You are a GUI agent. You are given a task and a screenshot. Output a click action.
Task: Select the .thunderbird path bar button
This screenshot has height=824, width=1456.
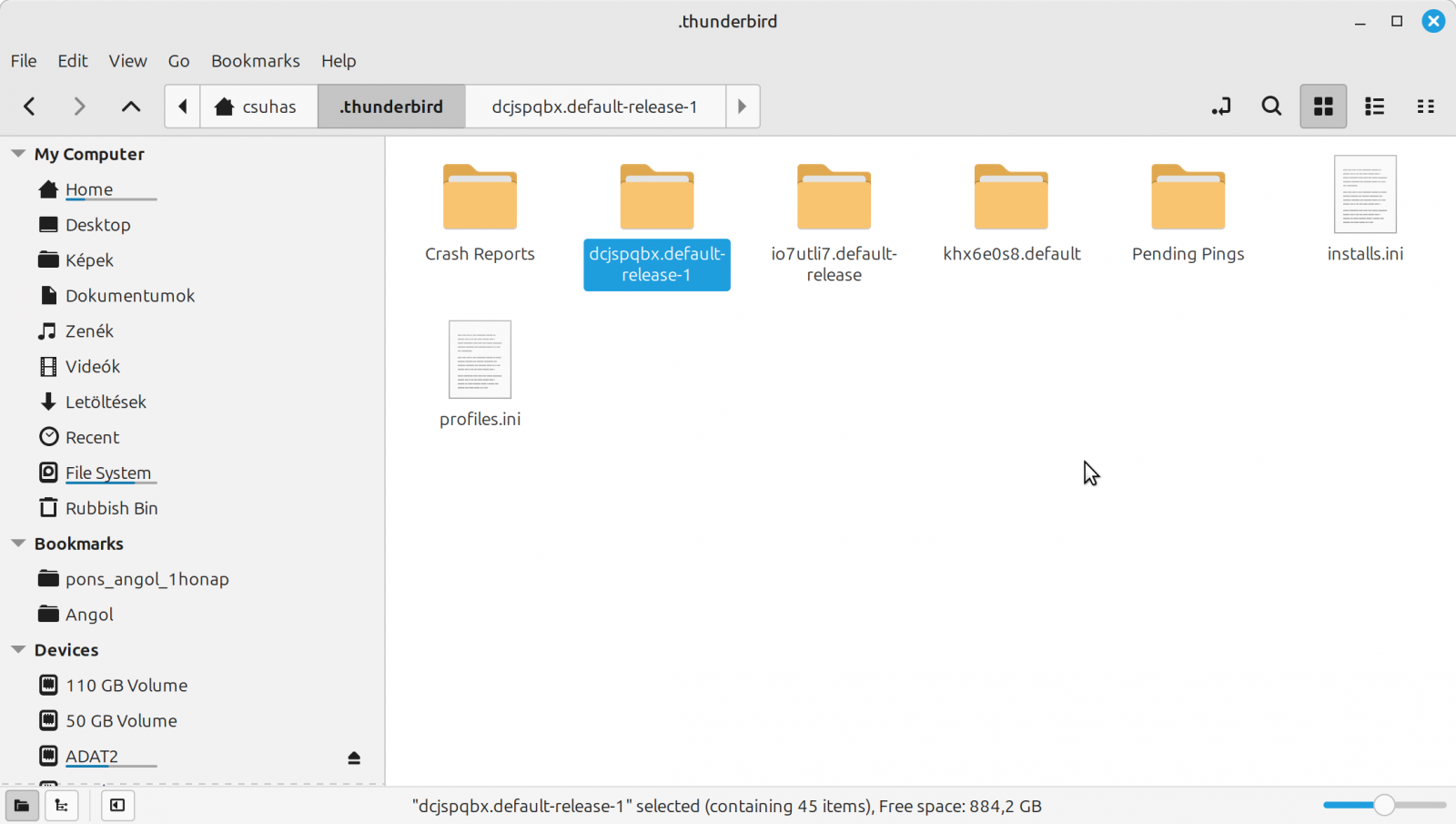(391, 107)
